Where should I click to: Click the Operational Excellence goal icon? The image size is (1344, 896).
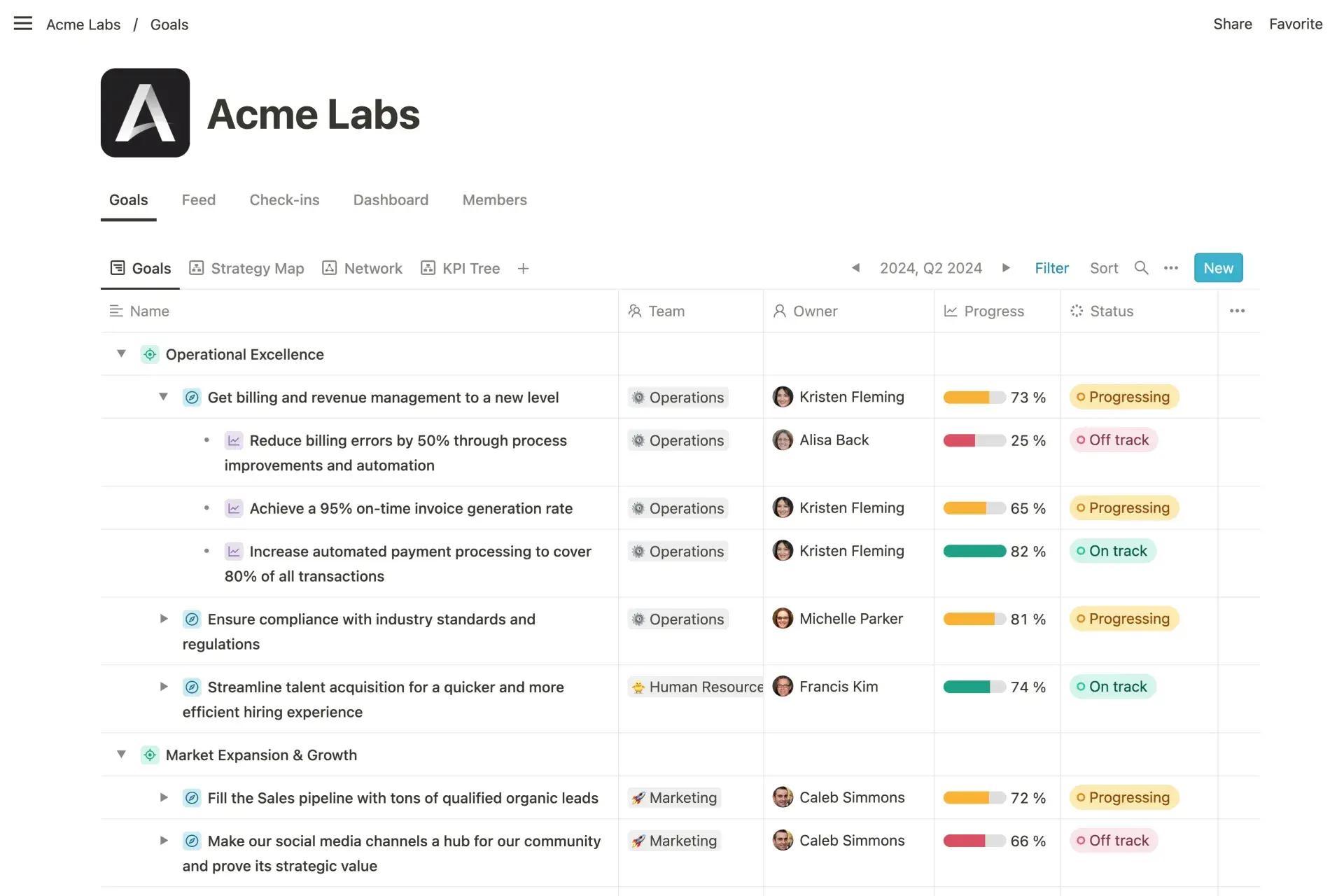pyautogui.click(x=149, y=354)
